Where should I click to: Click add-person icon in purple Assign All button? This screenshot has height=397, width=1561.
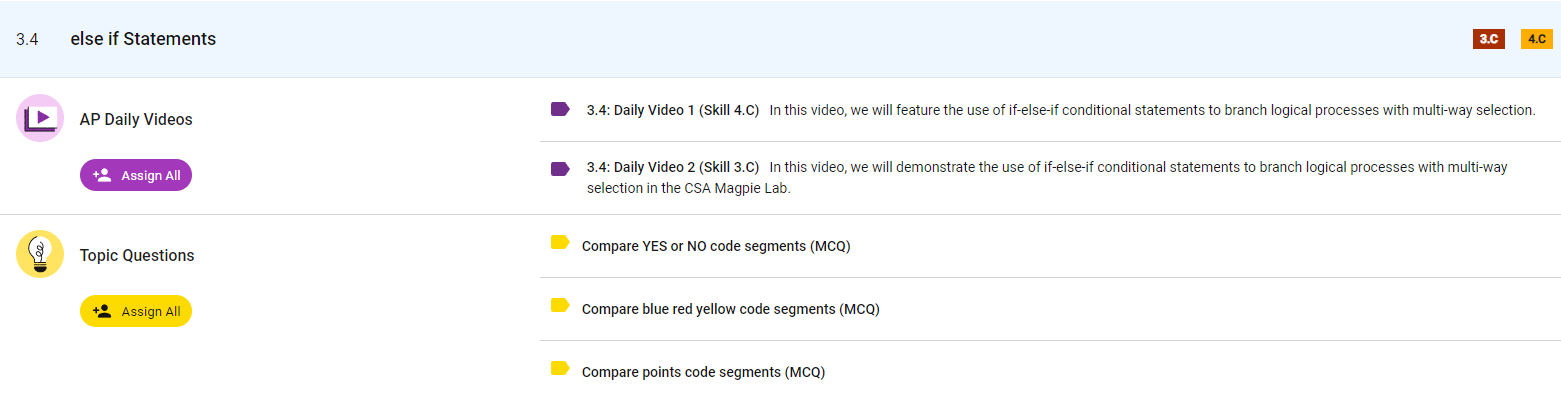click(102, 175)
